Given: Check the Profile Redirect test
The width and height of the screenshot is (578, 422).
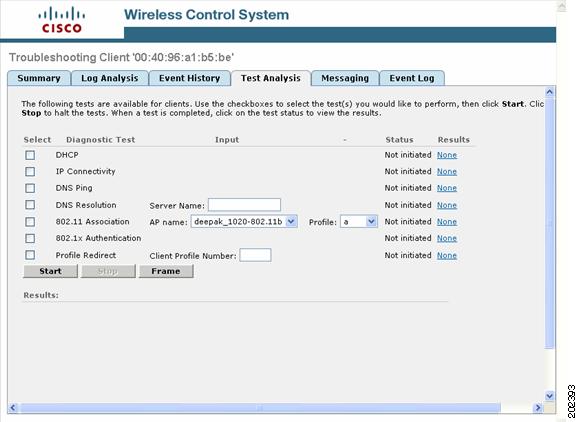Looking at the screenshot, I should coord(30,255).
